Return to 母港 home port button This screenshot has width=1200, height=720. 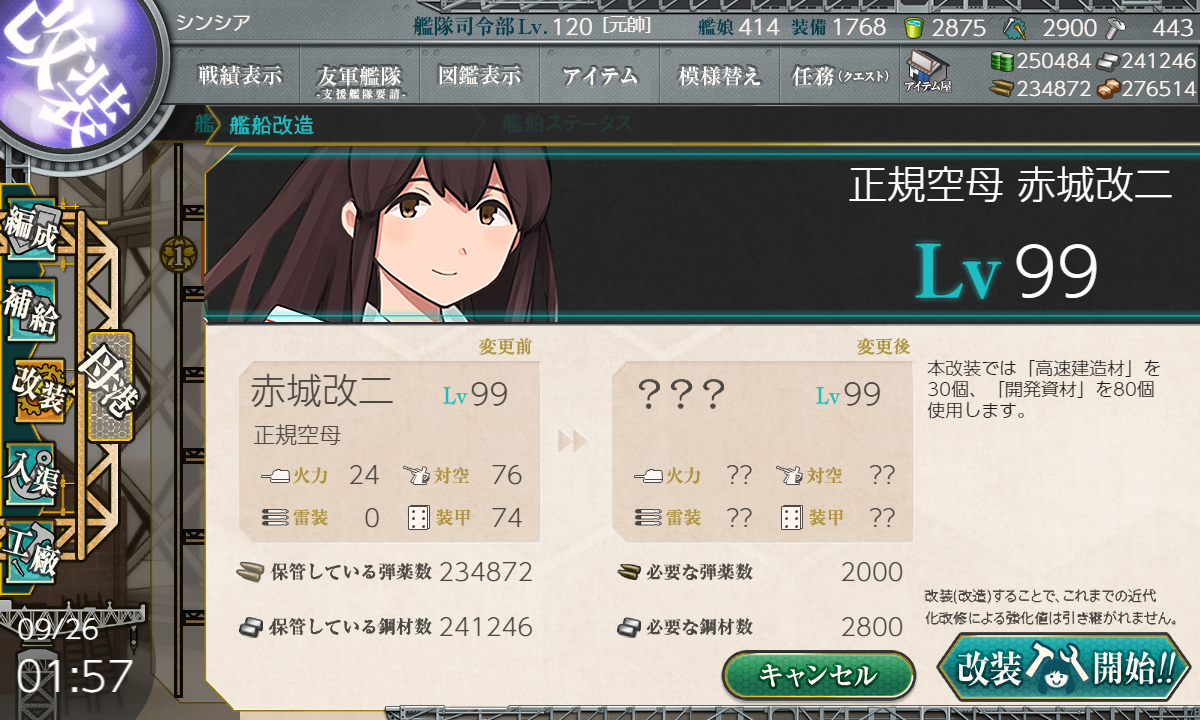point(110,387)
